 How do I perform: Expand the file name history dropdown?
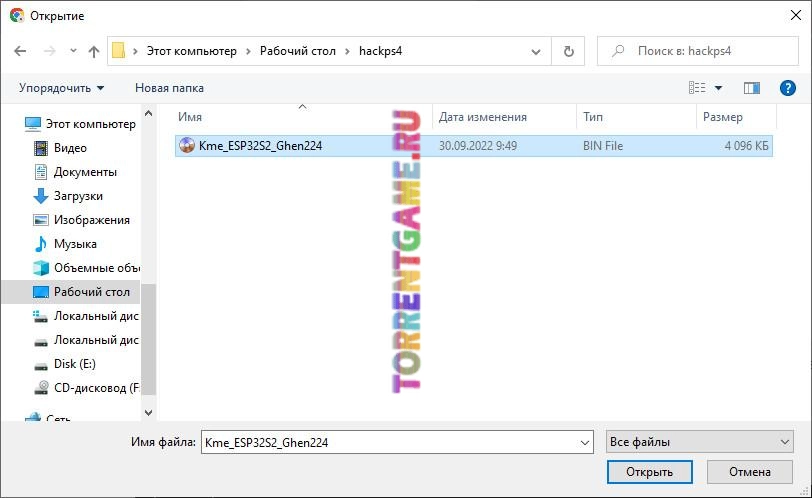(x=585, y=441)
